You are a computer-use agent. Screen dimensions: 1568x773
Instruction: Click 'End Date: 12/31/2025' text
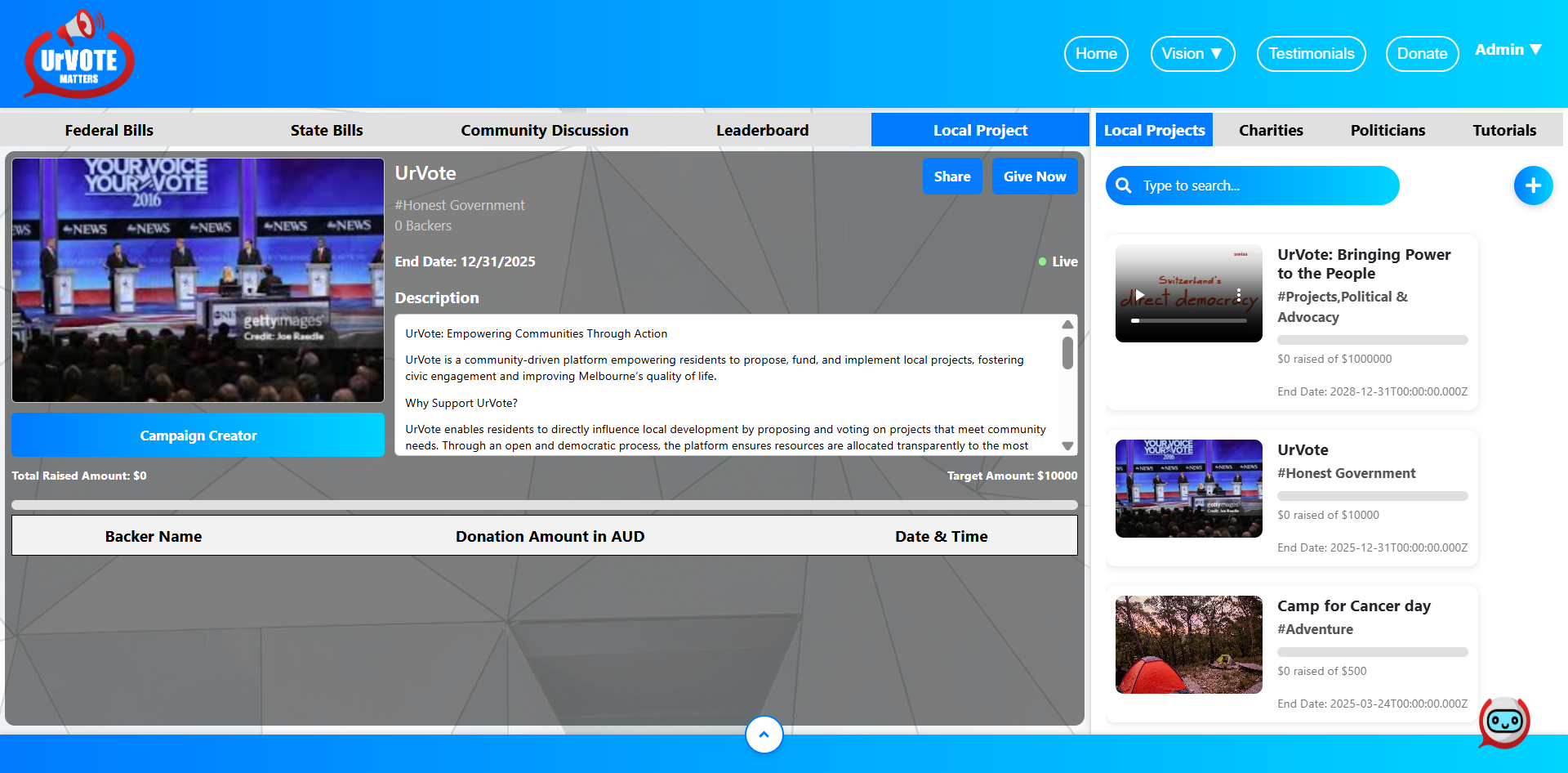click(465, 261)
